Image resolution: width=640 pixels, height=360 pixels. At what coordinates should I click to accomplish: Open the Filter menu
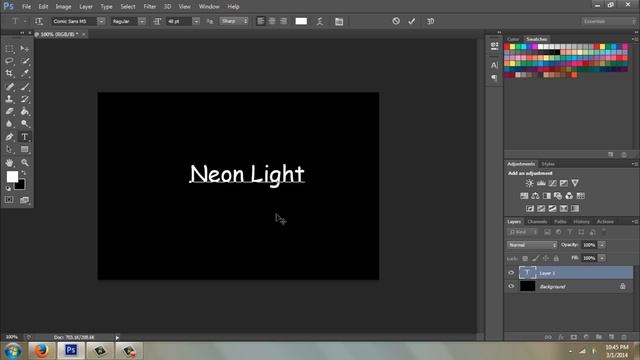[x=149, y=7]
